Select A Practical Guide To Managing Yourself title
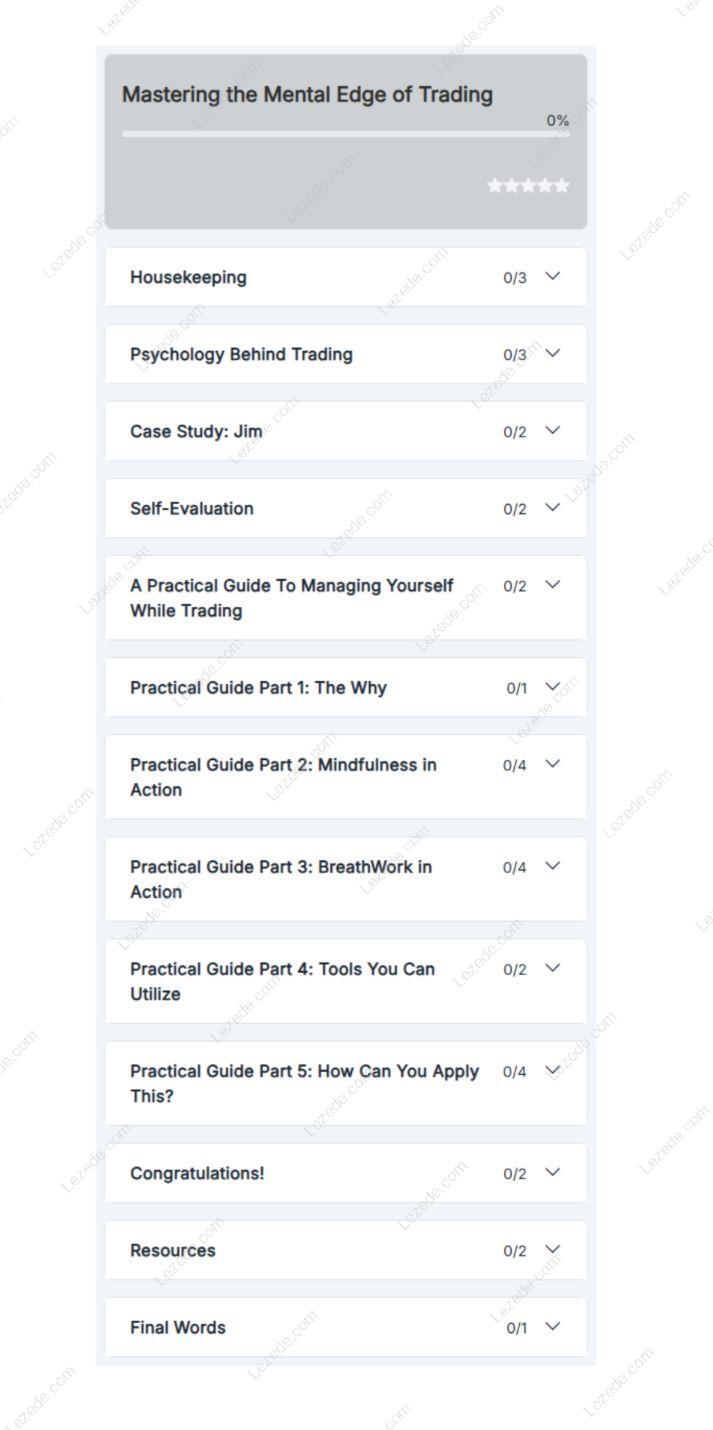Screen dimensions: 713x1430 click(x=291, y=598)
